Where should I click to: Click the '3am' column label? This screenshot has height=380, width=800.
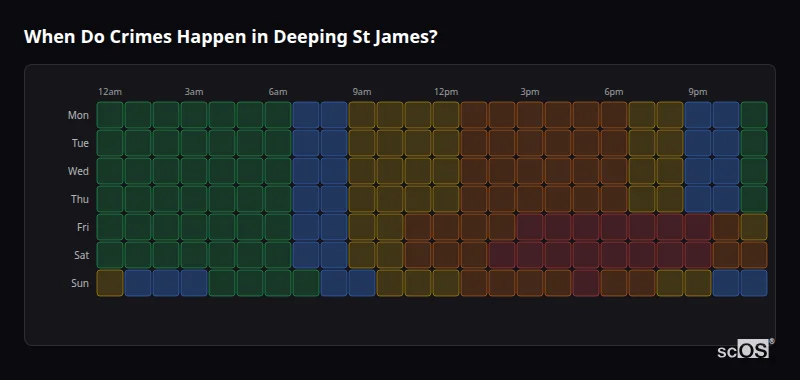point(194,92)
